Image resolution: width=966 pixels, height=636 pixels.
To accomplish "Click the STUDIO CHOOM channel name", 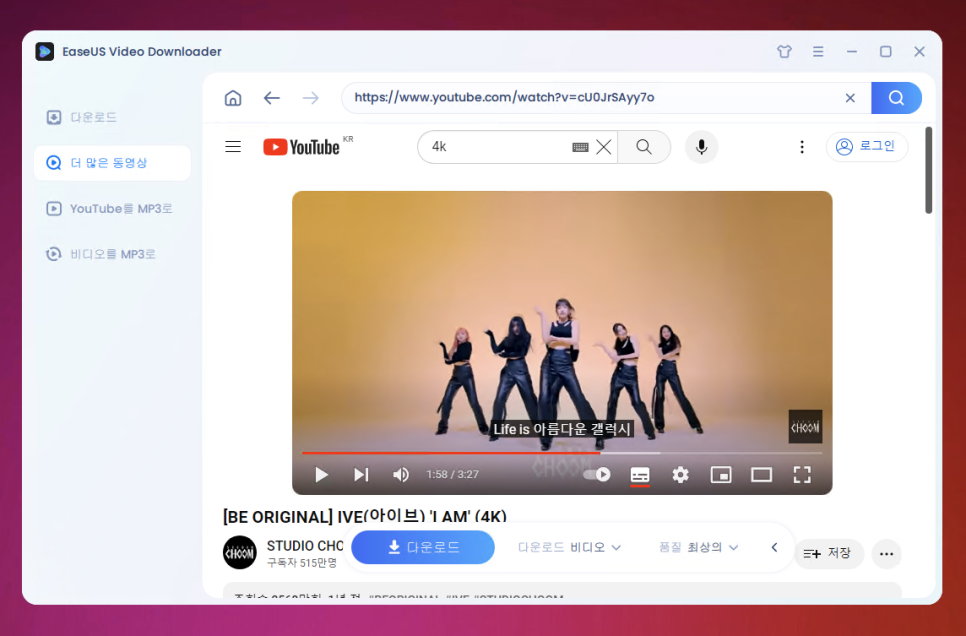I will coord(305,546).
